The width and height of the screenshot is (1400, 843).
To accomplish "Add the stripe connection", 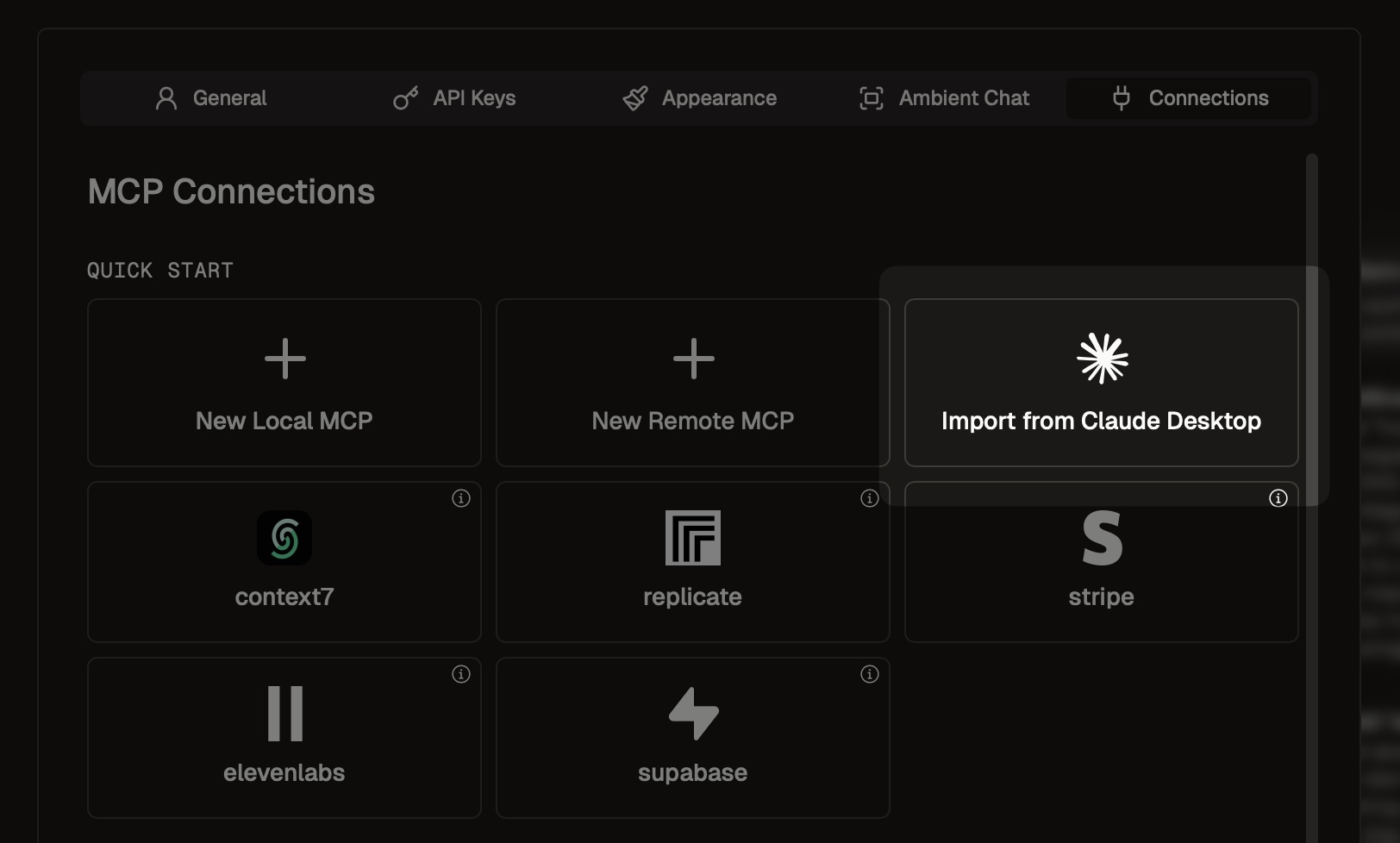I will [x=1102, y=562].
